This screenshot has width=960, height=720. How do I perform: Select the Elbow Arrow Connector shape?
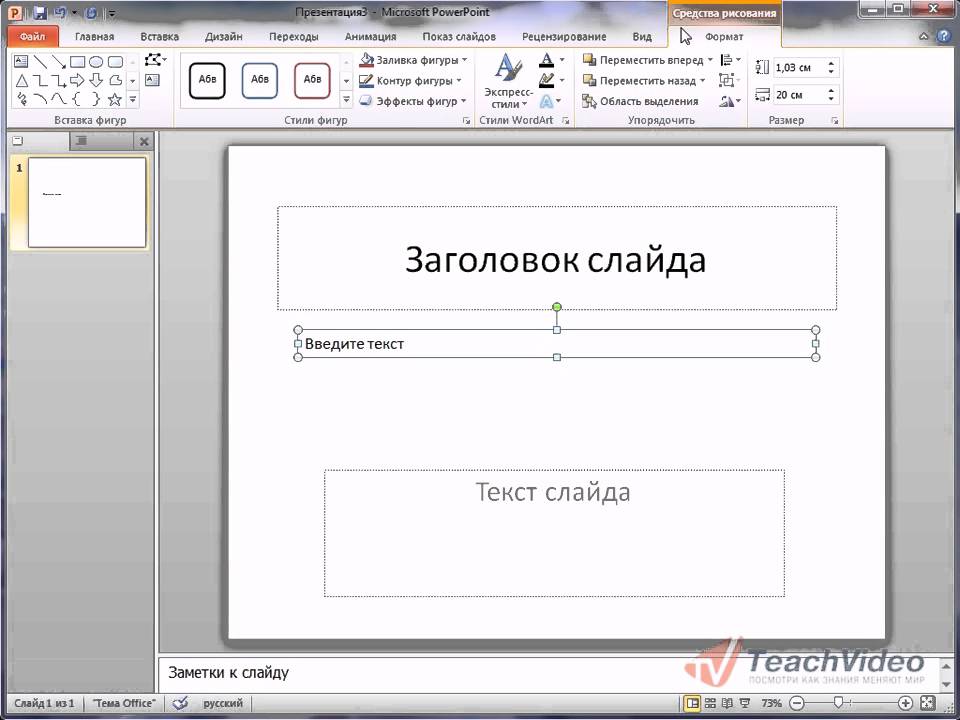[59, 80]
